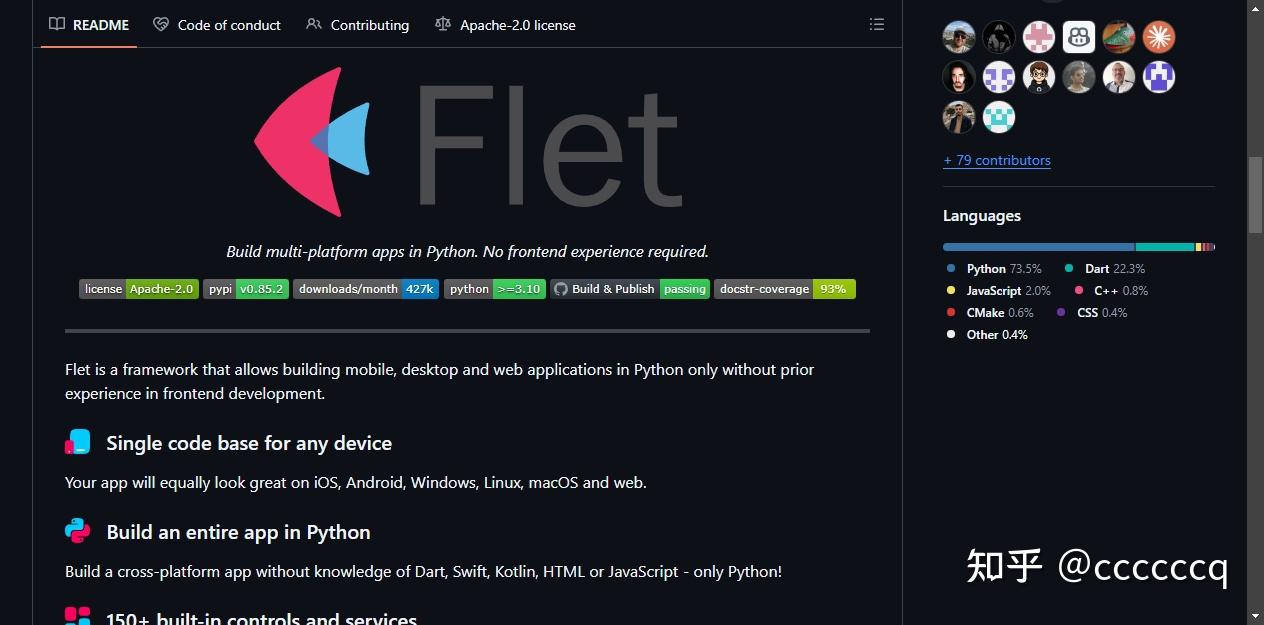Viewport: 1264px width, 625px height.
Task: Open the + 79 contributors link
Action: [x=997, y=160]
